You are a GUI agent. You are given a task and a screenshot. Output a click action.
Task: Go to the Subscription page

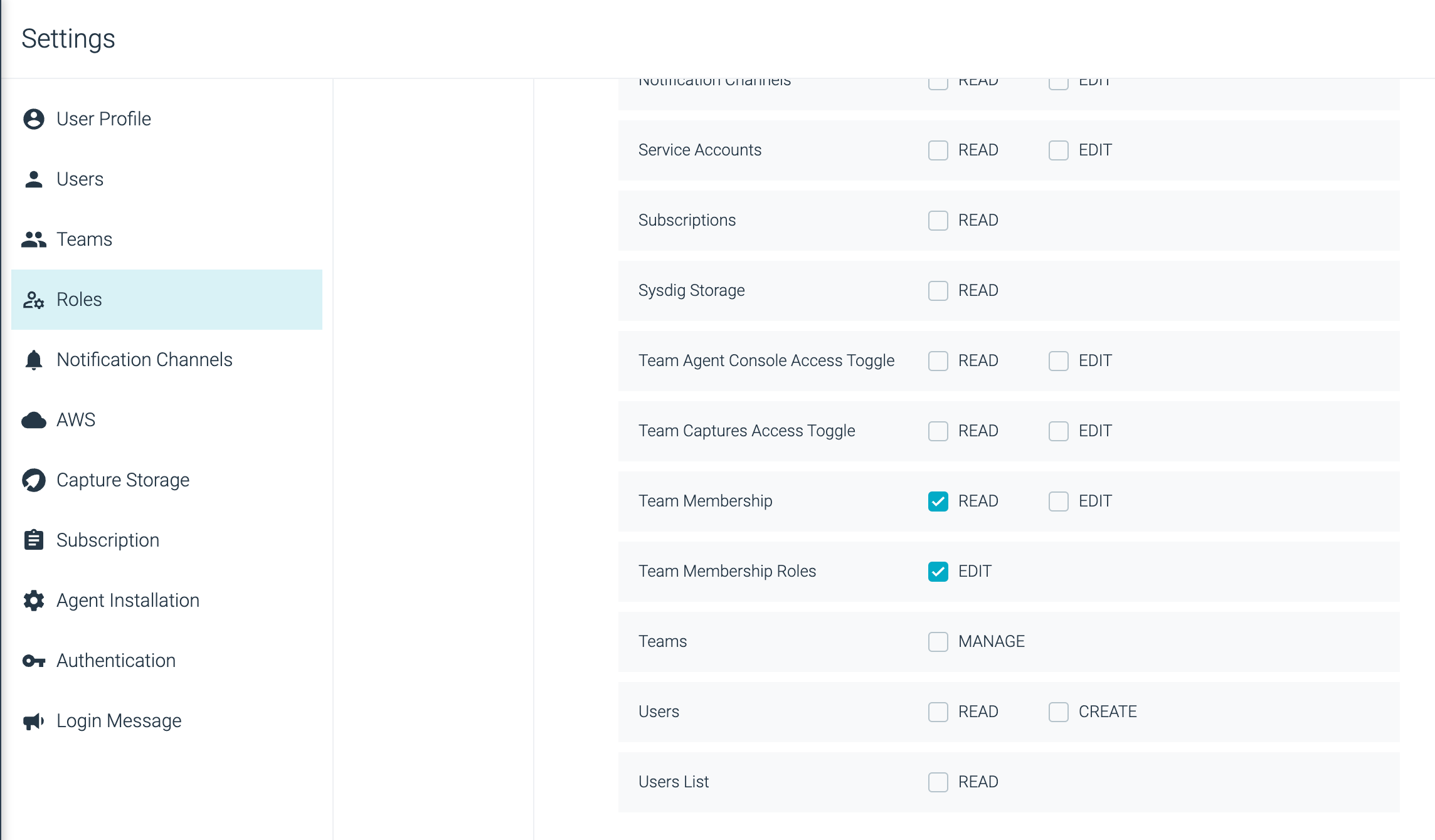[x=167, y=540]
